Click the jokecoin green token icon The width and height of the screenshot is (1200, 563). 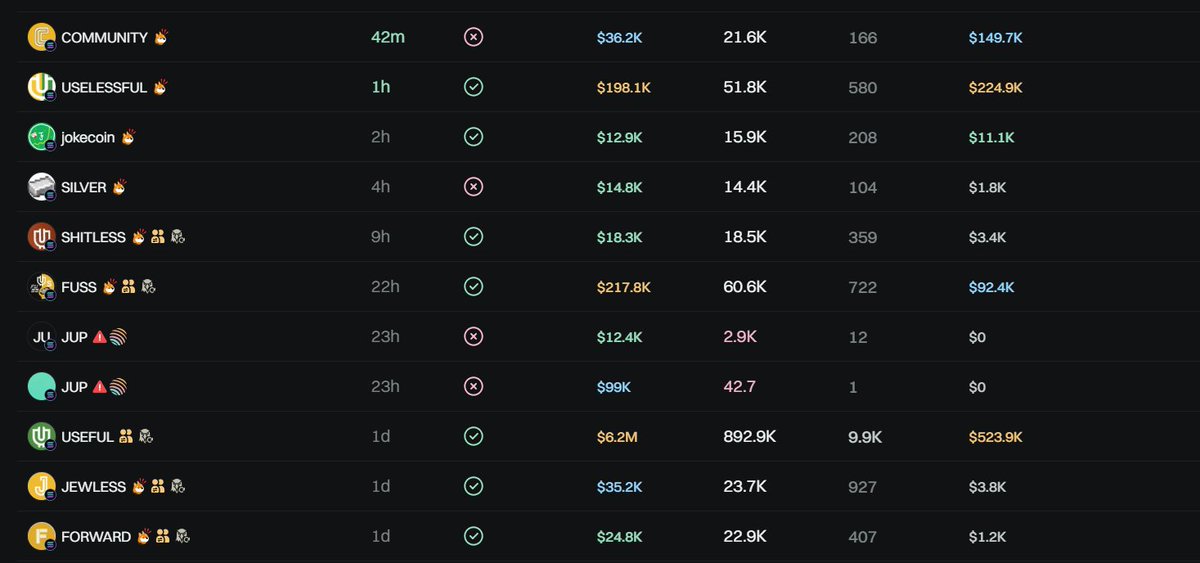pyautogui.click(x=41, y=137)
